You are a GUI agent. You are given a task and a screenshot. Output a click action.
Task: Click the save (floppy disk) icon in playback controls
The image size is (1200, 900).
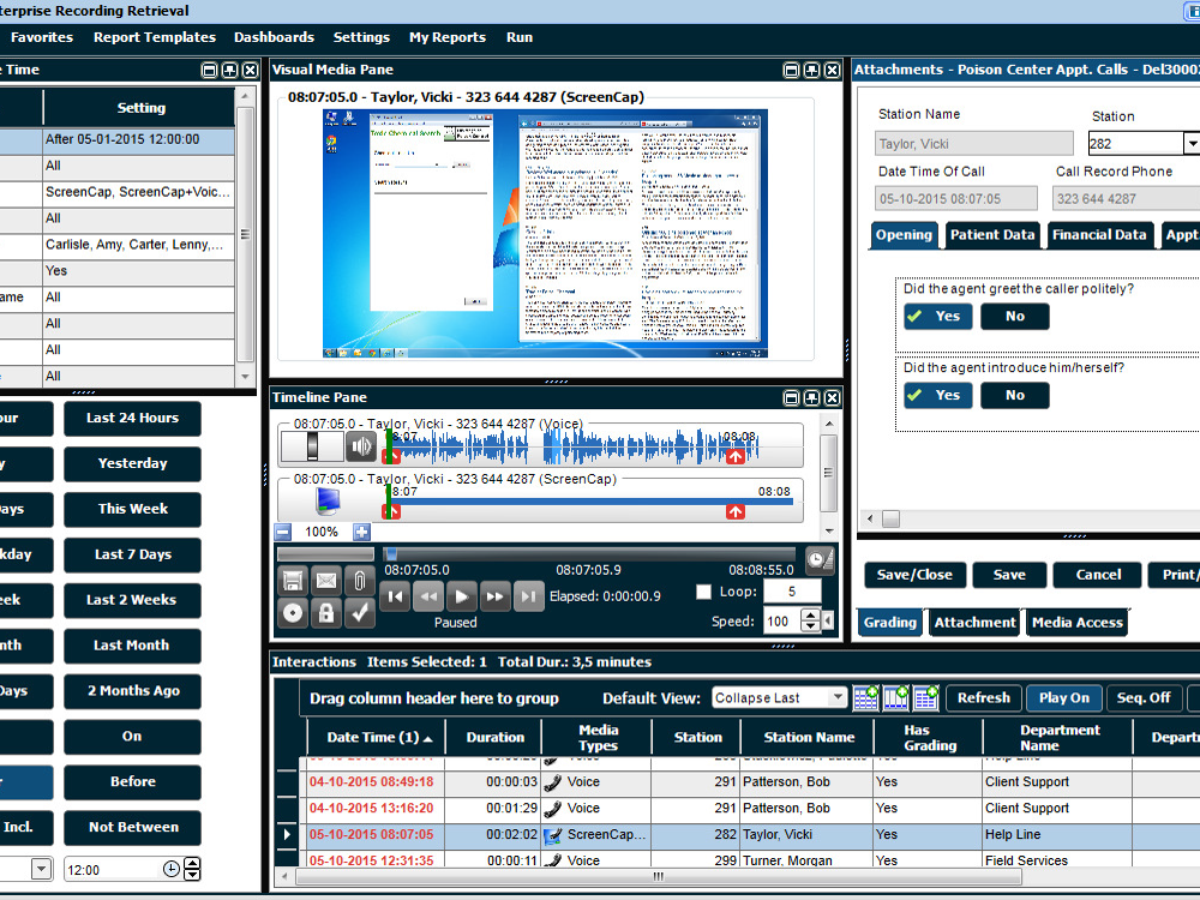[x=292, y=581]
